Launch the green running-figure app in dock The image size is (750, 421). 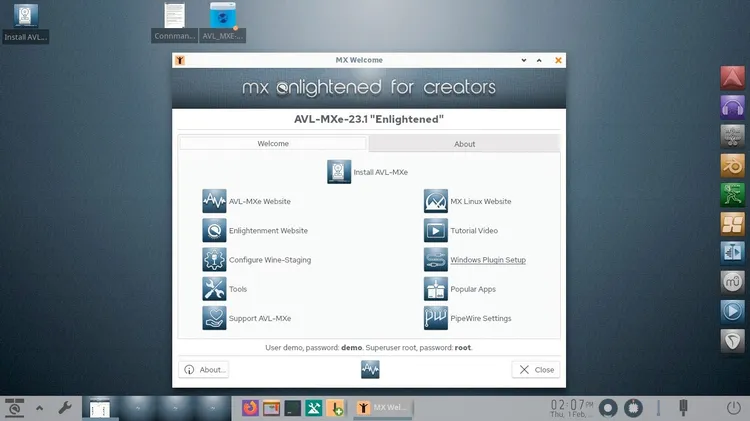click(732, 195)
